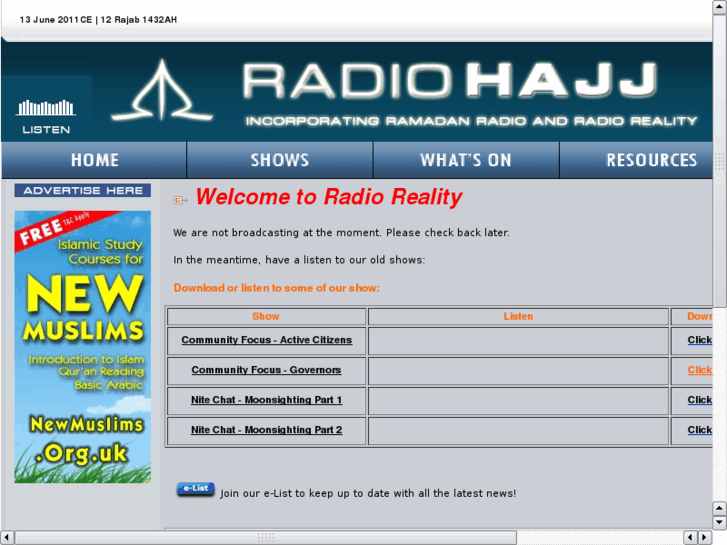The width and height of the screenshot is (727, 545).
Task: Open Nite Chat - Moonsighting Part 2
Action: pyautogui.click(x=267, y=430)
